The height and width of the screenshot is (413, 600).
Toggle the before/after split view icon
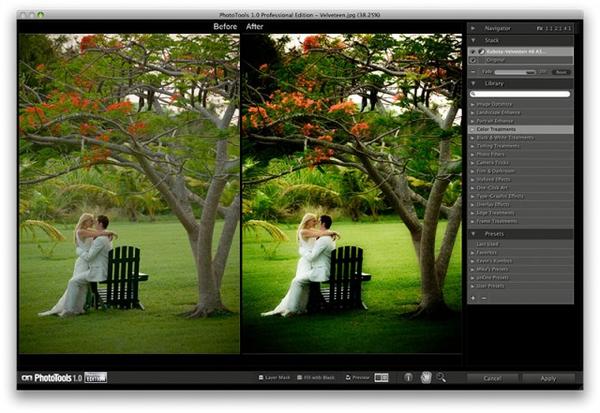coord(381,378)
